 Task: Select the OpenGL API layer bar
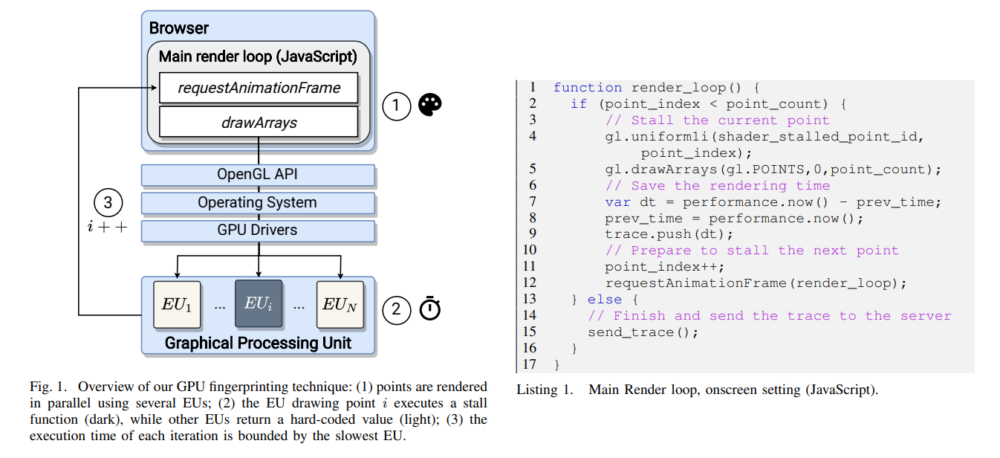tap(258, 175)
